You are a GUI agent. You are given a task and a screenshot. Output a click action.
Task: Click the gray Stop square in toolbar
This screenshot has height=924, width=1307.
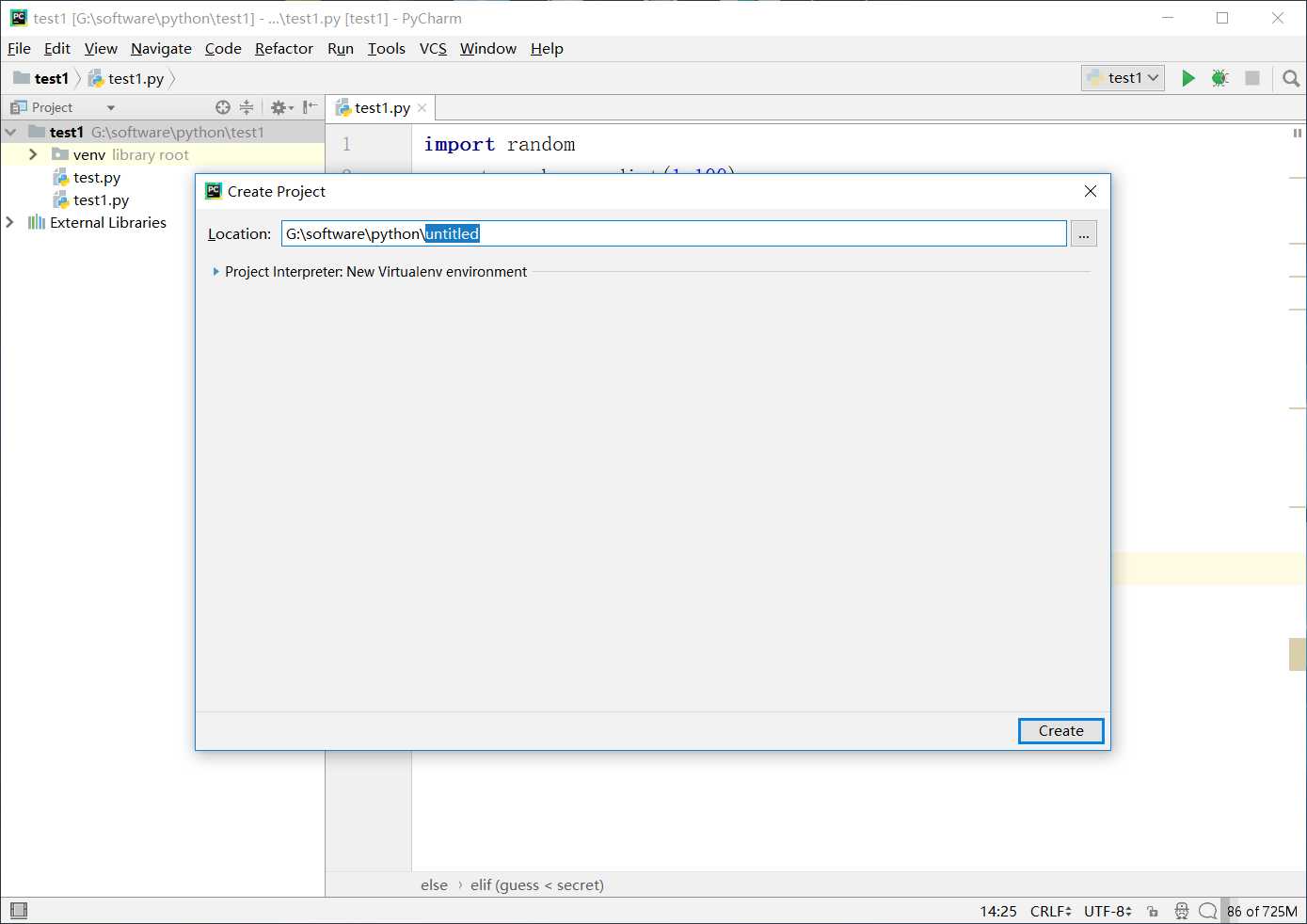click(1252, 78)
